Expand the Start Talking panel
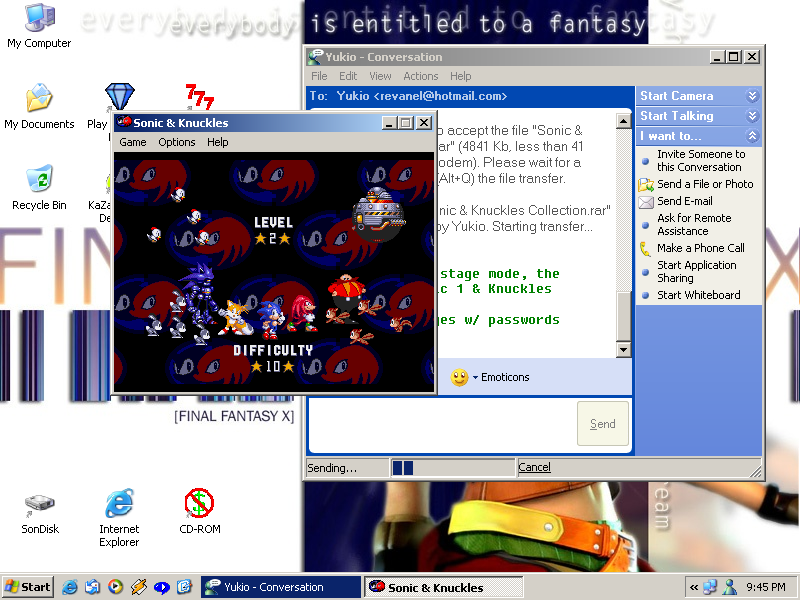This screenshot has height=600, width=800. [753, 116]
